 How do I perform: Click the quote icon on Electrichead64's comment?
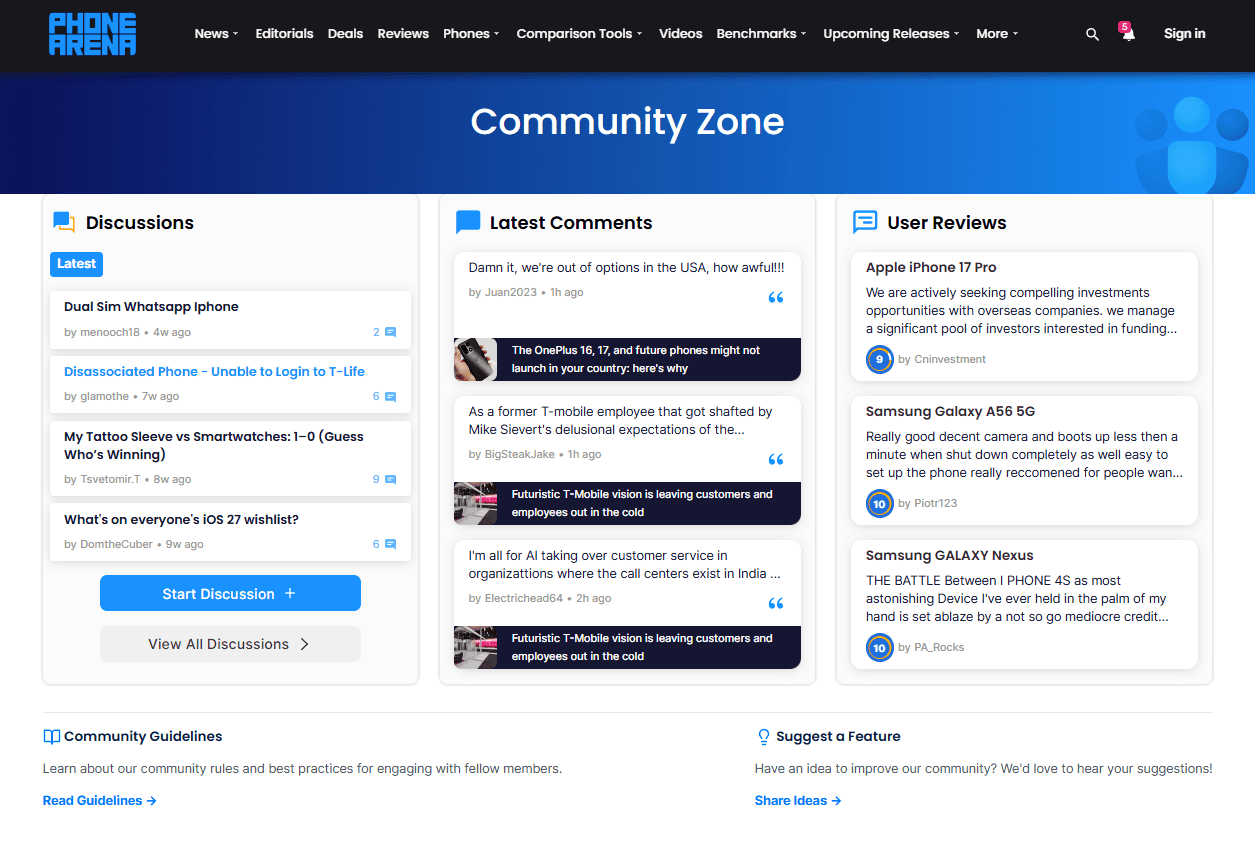point(776,604)
